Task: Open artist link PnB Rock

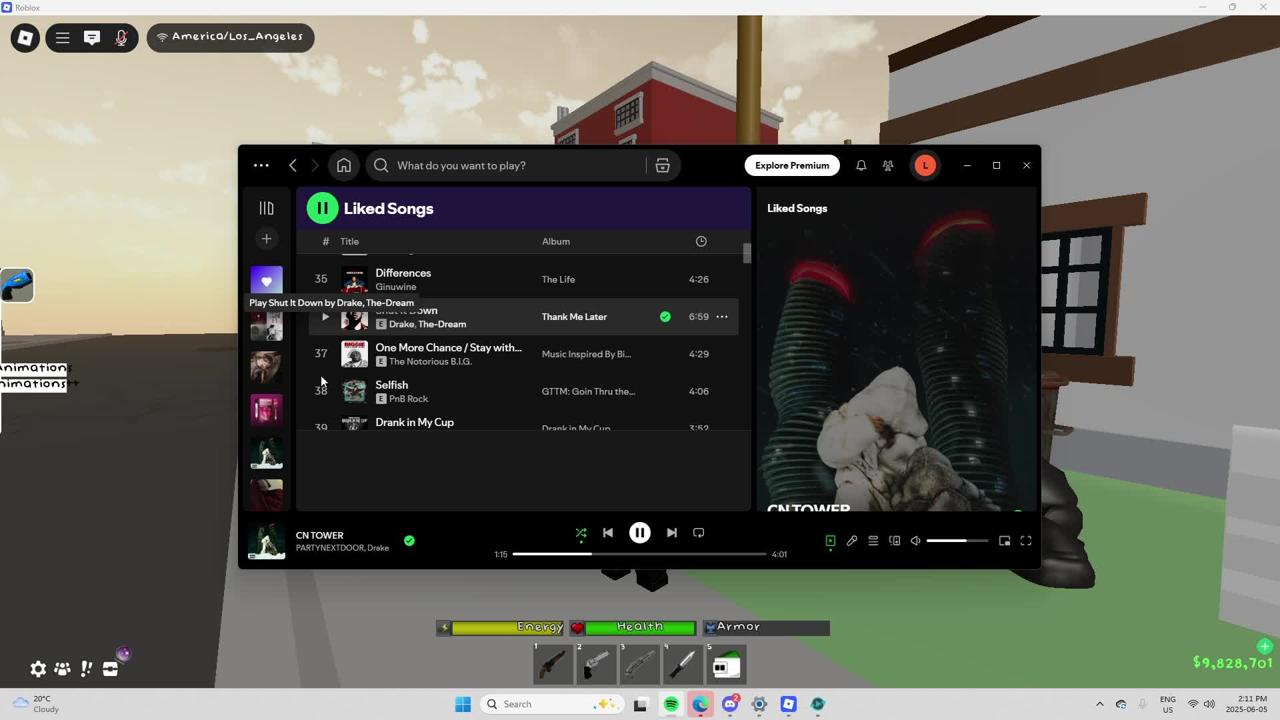Action: point(408,399)
